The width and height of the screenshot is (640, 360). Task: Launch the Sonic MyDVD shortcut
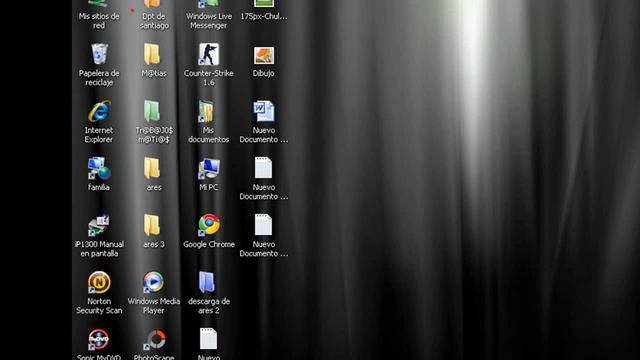98,339
